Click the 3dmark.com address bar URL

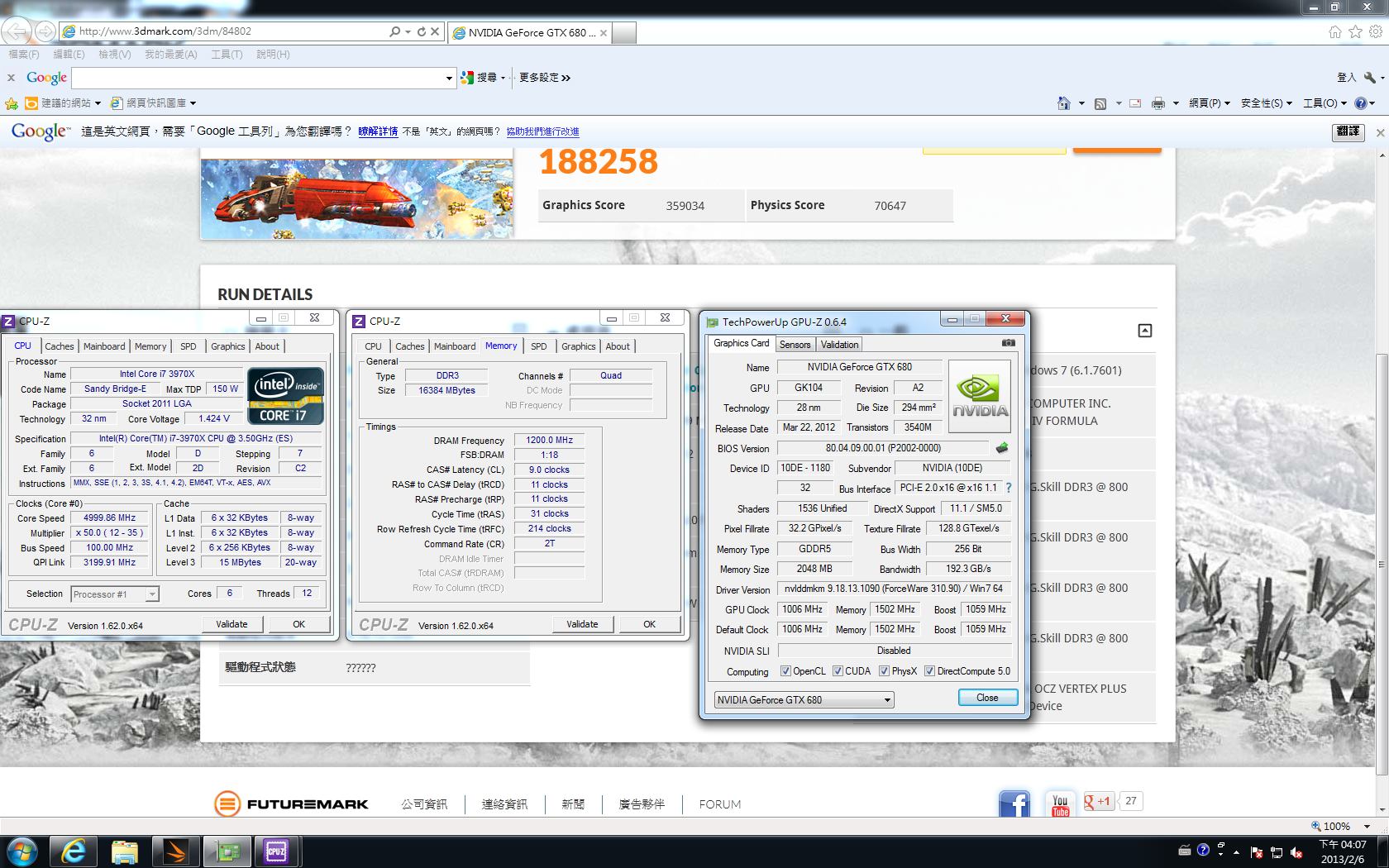[x=165, y=31]
